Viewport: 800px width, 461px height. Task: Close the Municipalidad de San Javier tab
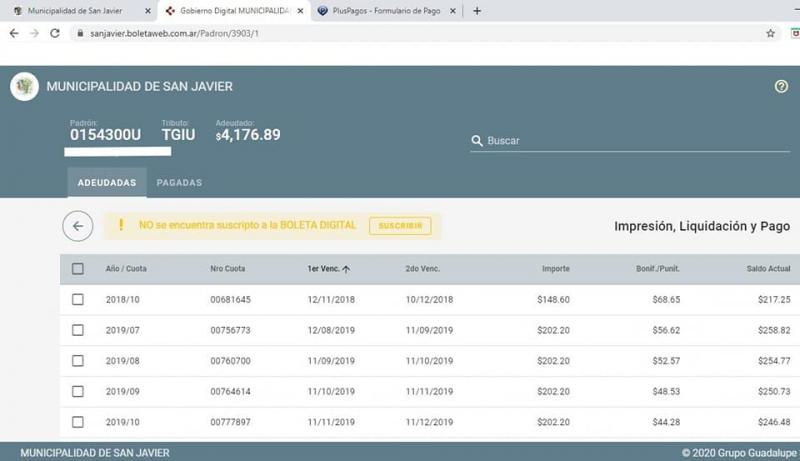(x=148, y=11)
